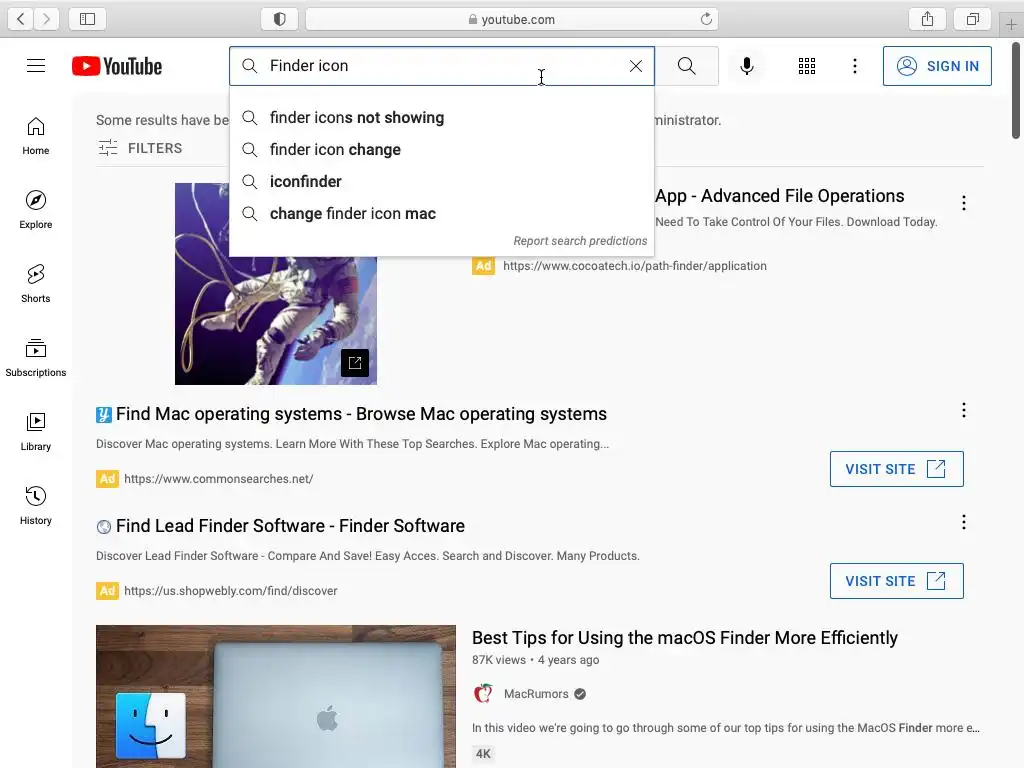Go forward with Safari's forward arrow
This screenshot has width=1024, height=768.
pyautogui.click(x=46, y=19)
